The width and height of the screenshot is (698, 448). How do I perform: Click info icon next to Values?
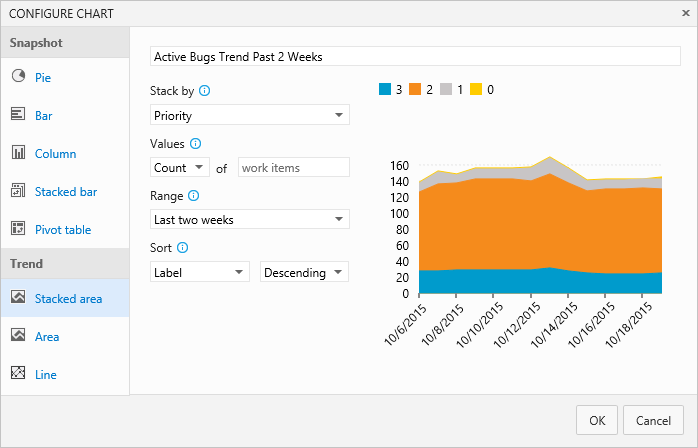(195, 143)
